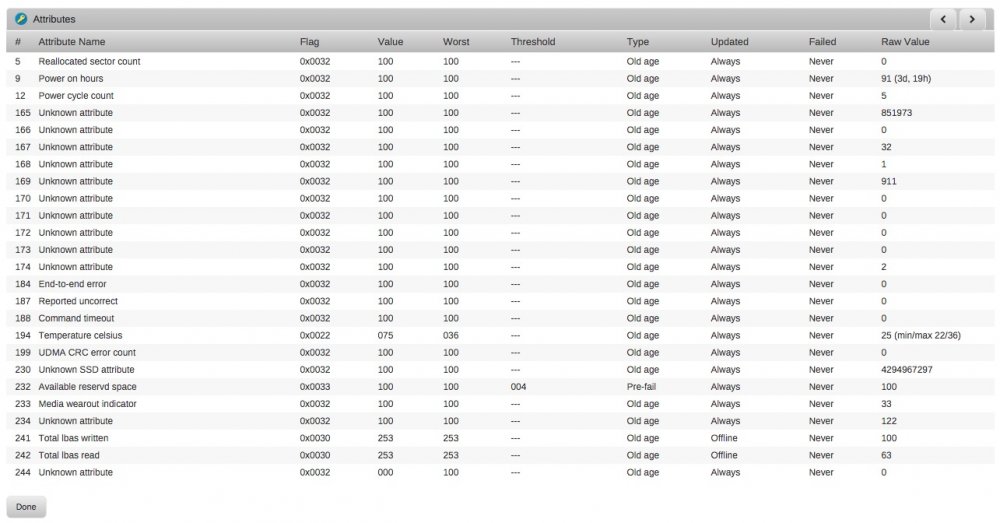This screenshot has height=523, width=1000.
Task: Click flag 0x0022 in Temperature row
Action: pyautogui.click(x=315, y=335)
